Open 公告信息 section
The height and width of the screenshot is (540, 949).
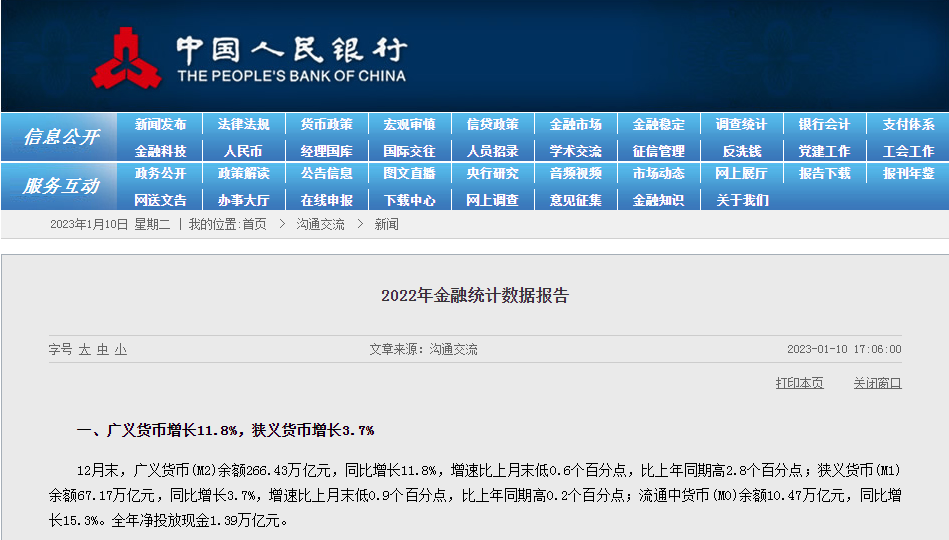327,174
